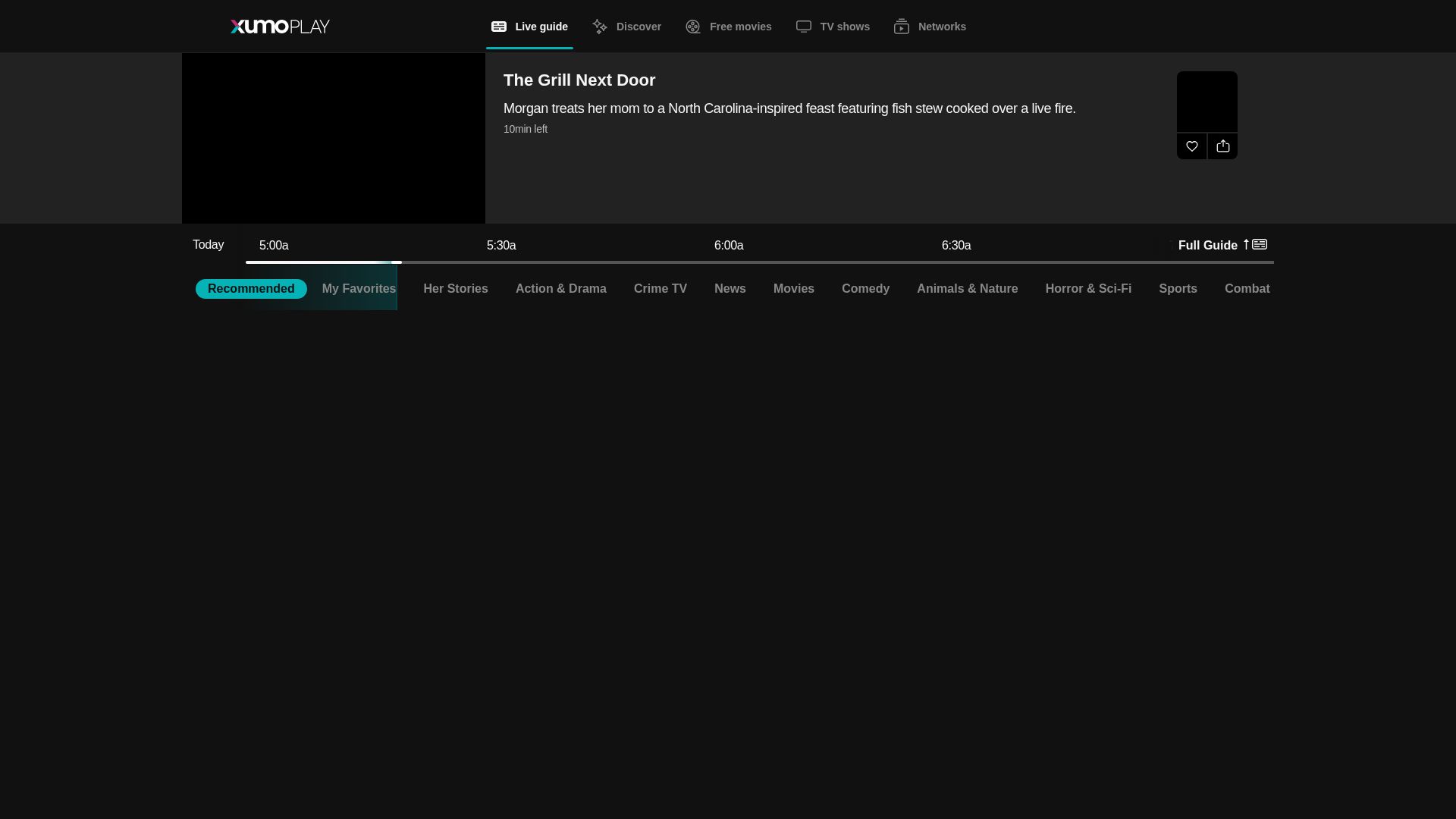The width and height of the screenshot is (1456, 819).
Task: Select the Action & Drama category
Action: tap(560, 289)
